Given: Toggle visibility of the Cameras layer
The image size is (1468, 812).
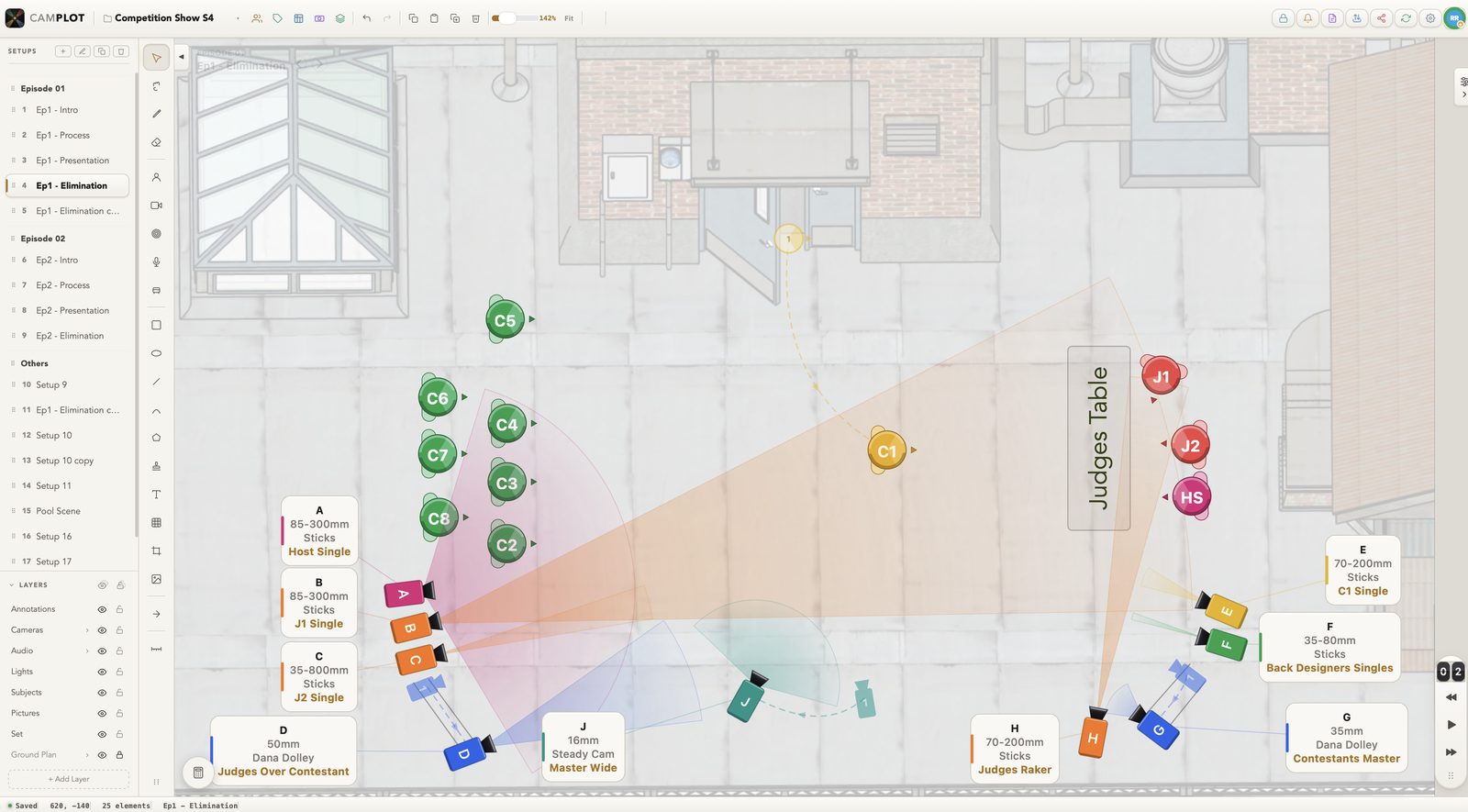Looking at the screenshot, I should coord(102,630).
